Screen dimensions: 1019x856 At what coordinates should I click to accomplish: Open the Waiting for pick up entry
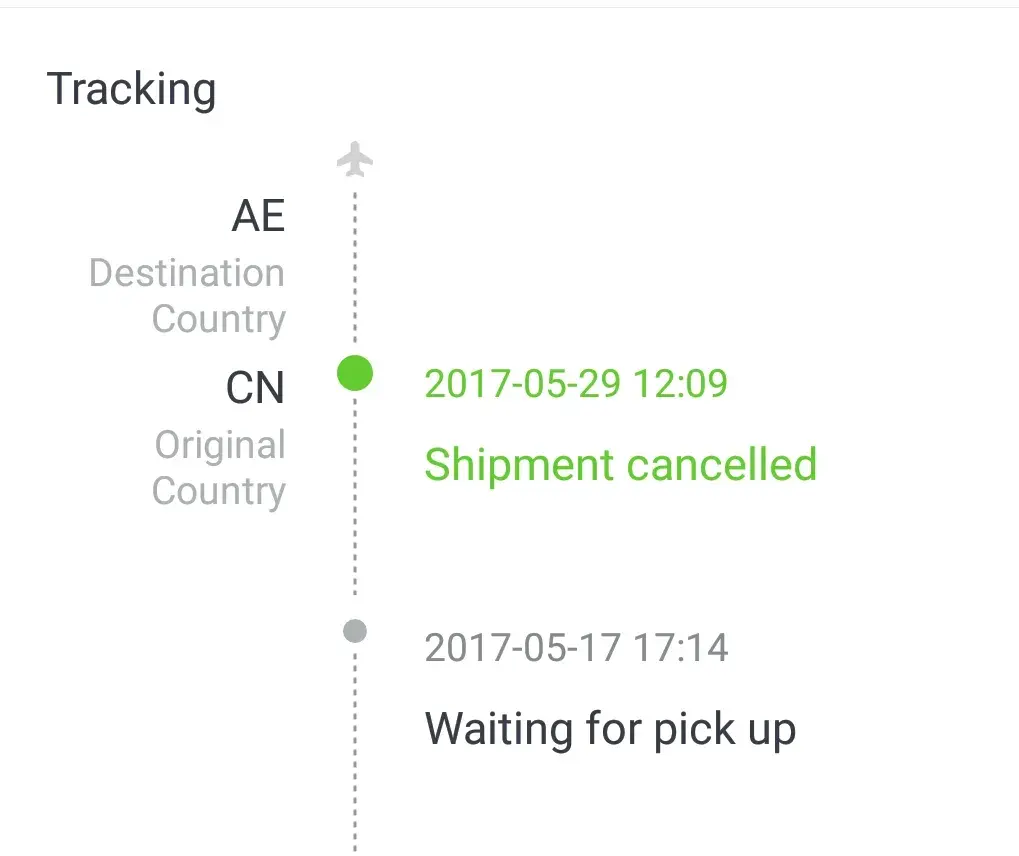[x=610, y=728]
